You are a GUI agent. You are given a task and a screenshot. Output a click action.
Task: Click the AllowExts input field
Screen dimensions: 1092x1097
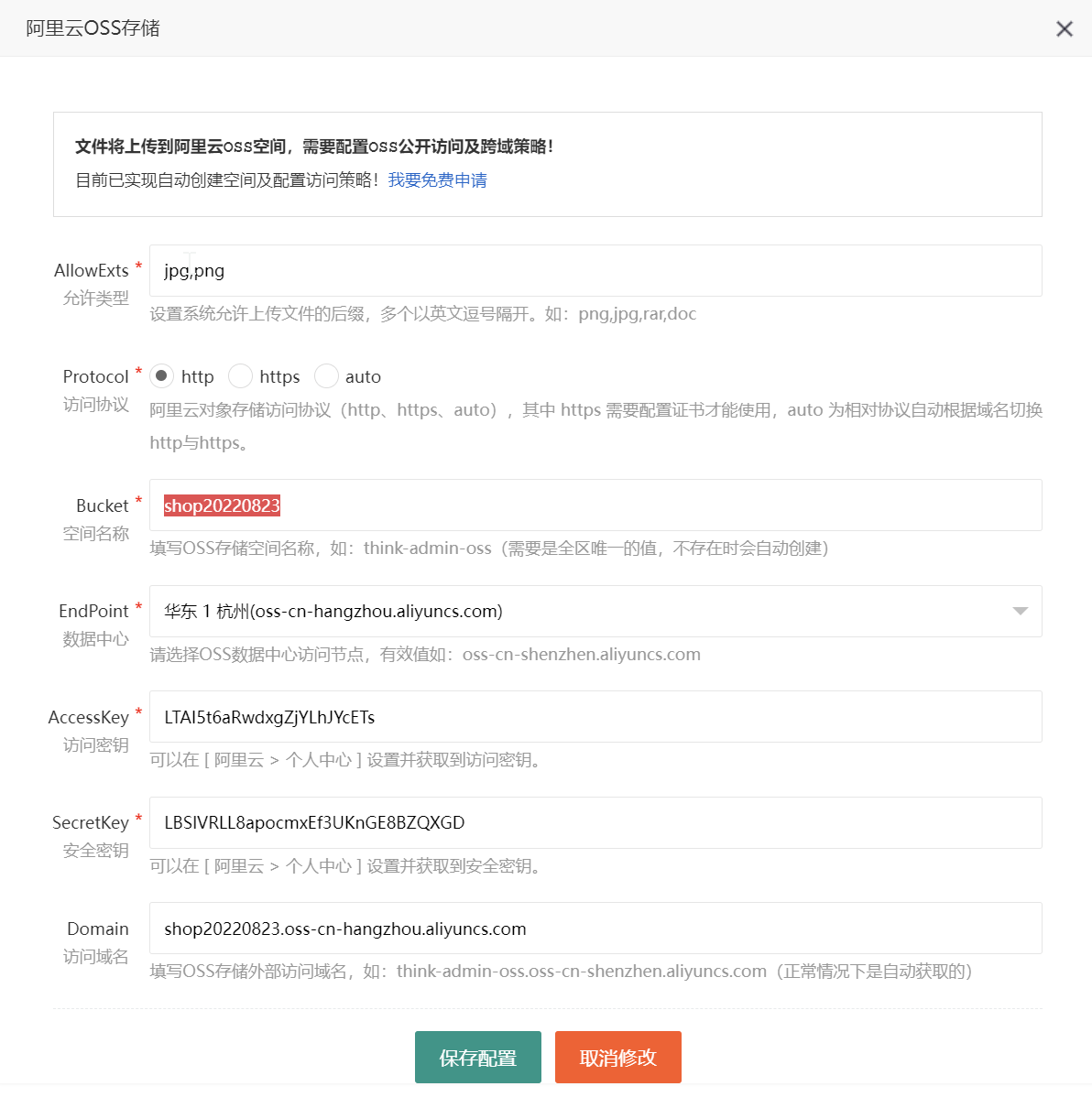[595, 271]
